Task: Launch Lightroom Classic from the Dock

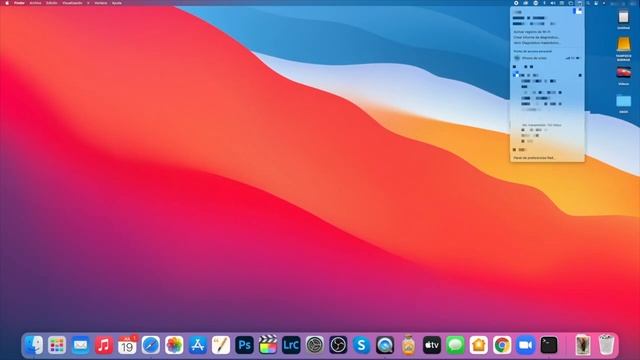Action: pos(291,345)
